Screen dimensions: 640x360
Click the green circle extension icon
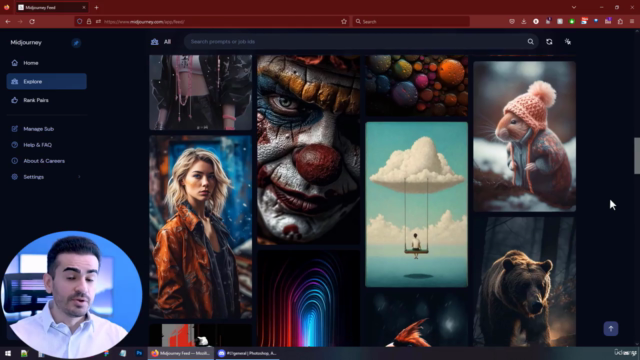click(572, 22)
